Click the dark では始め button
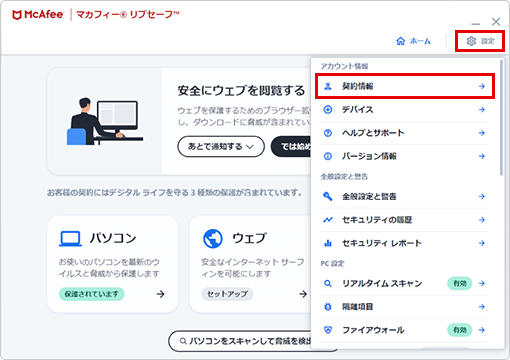Screen dimensions: 510x360 point(291,146)
